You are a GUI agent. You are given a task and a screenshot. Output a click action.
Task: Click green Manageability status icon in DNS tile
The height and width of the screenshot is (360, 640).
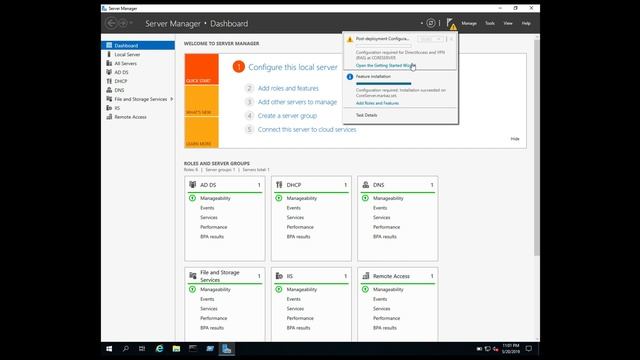coord(365,198)
